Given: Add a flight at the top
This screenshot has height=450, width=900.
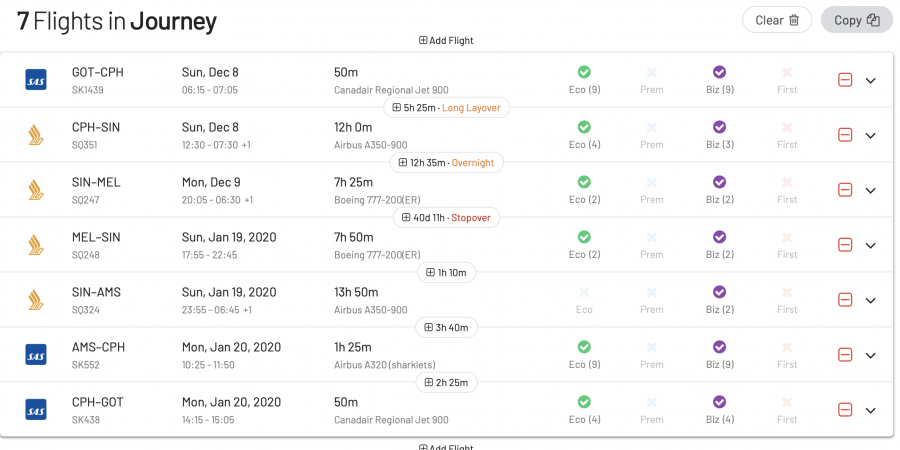Looking at the screenshot, I should coord(446,41).
